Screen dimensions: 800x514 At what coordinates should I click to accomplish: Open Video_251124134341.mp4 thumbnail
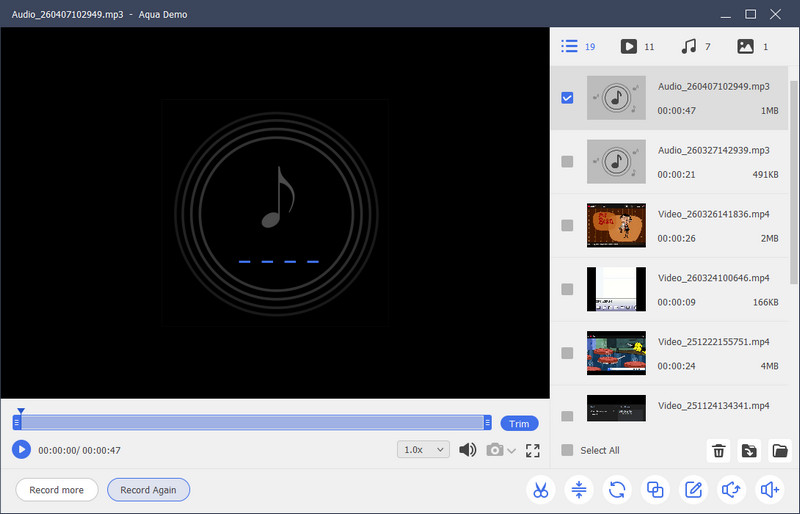[616, 408]
